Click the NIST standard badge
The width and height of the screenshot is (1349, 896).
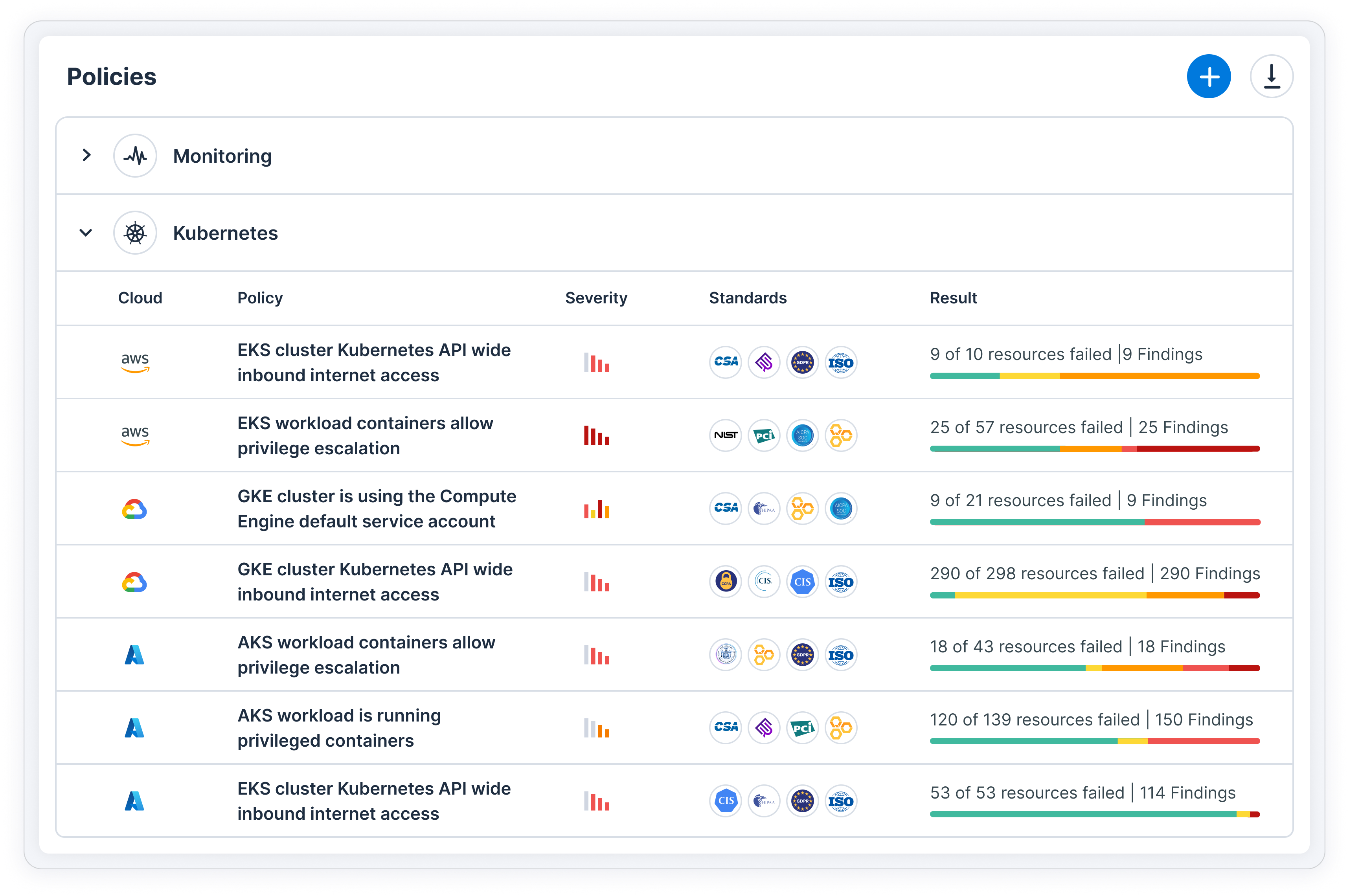(x=726, y=435)
